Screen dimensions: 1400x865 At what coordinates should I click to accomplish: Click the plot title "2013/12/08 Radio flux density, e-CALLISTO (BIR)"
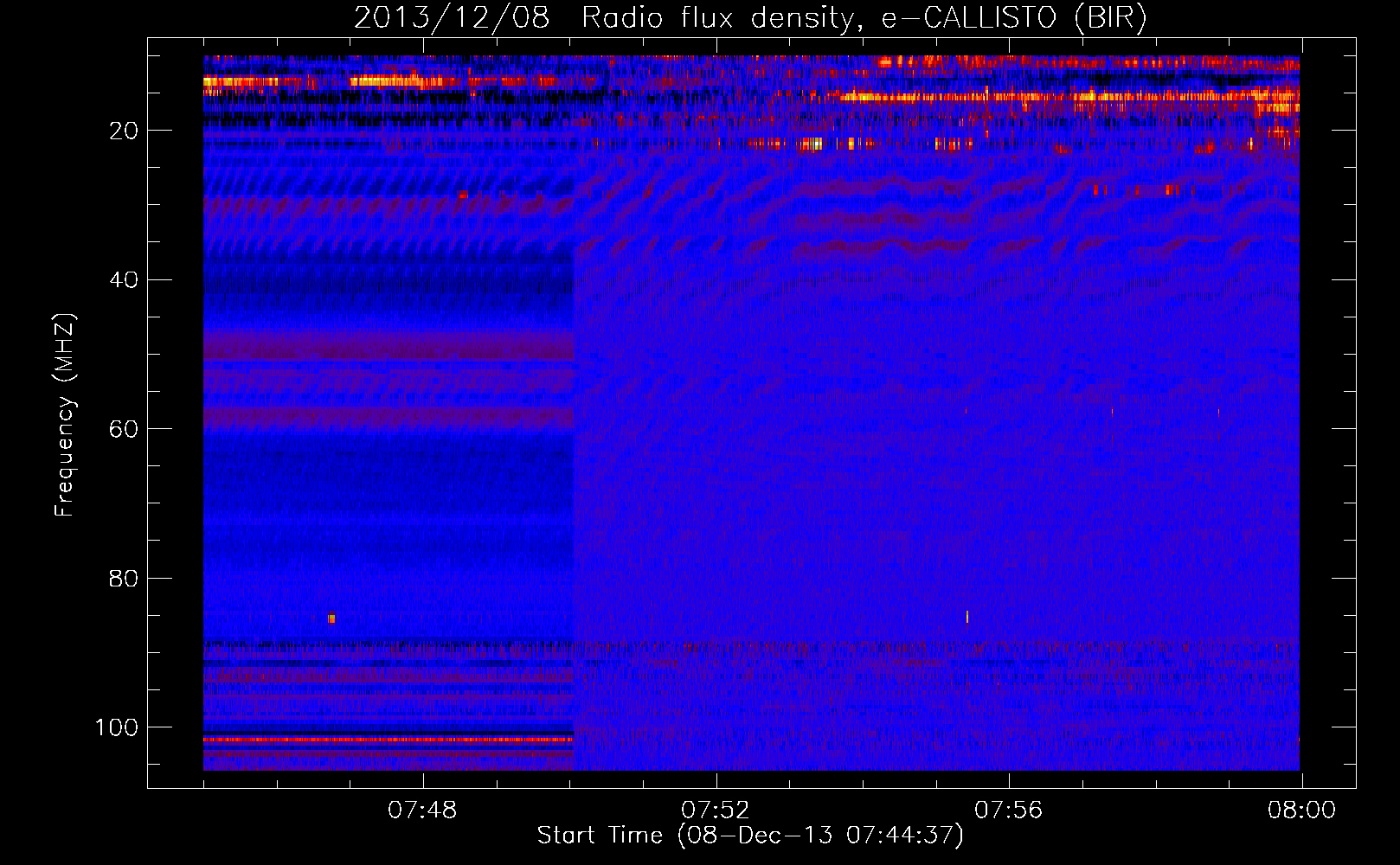750,18
